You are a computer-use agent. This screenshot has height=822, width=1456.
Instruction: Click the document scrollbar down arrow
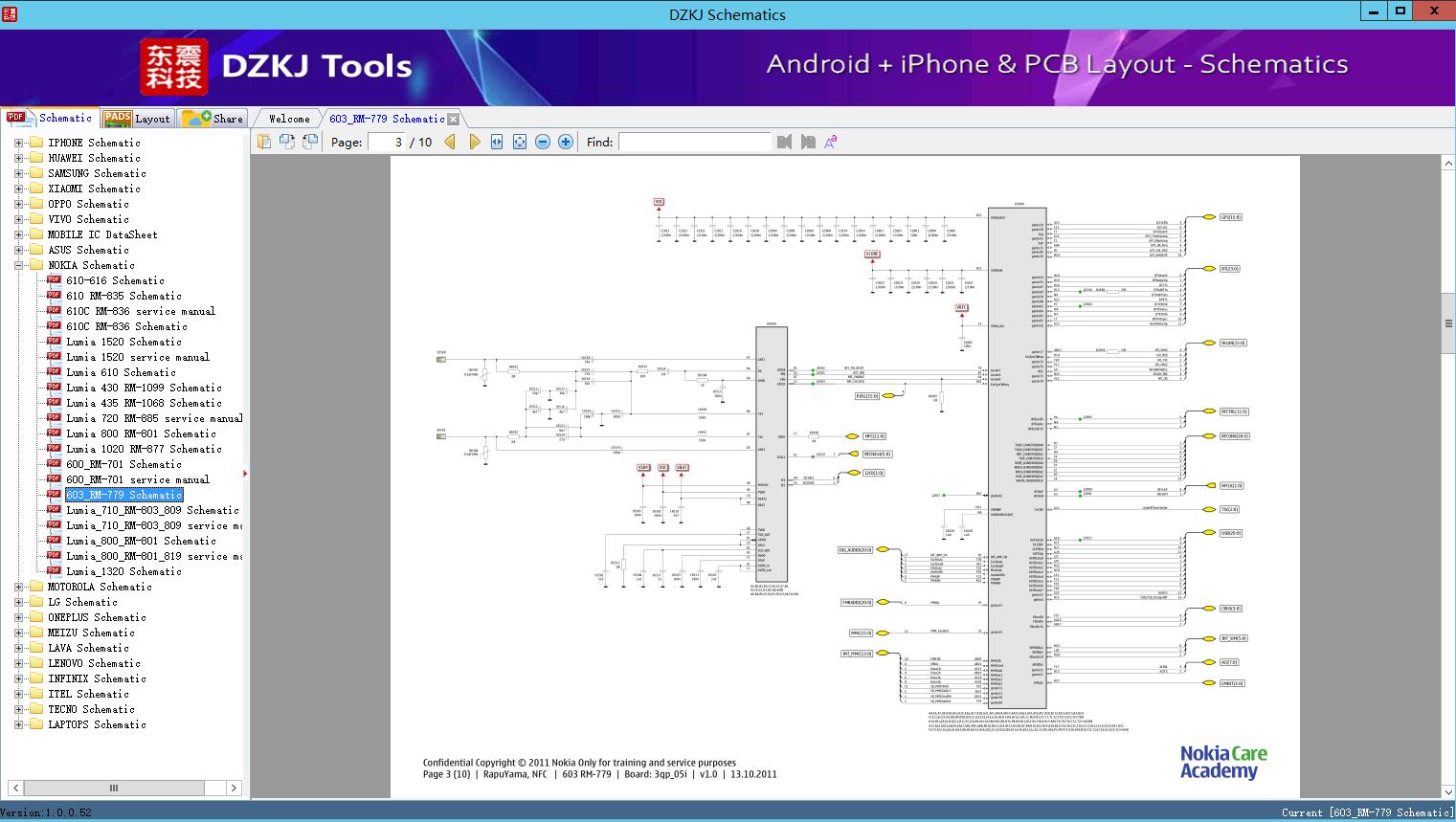[x=1448, y=791]
